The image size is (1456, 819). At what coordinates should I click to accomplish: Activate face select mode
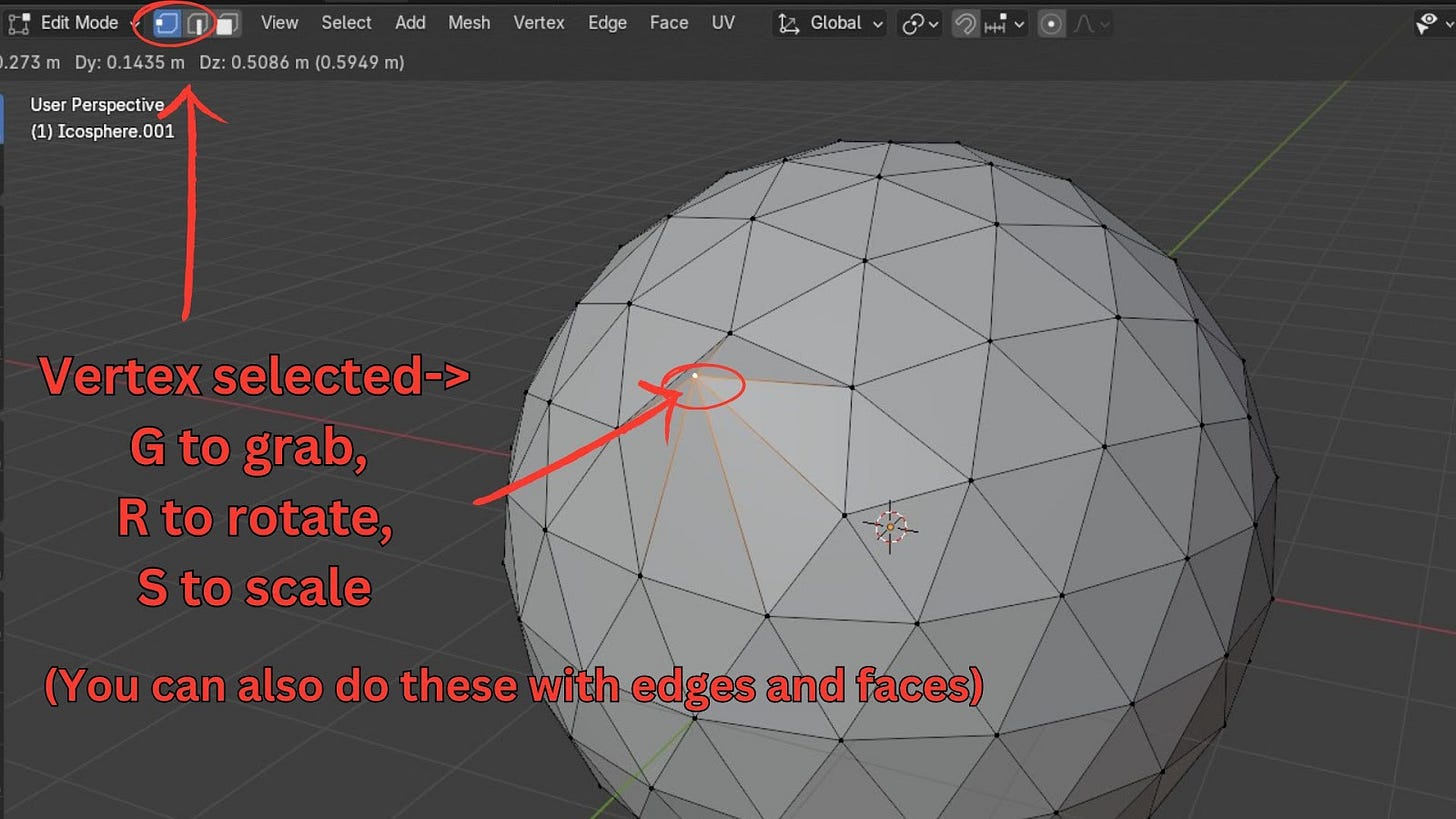click(228, 23)
